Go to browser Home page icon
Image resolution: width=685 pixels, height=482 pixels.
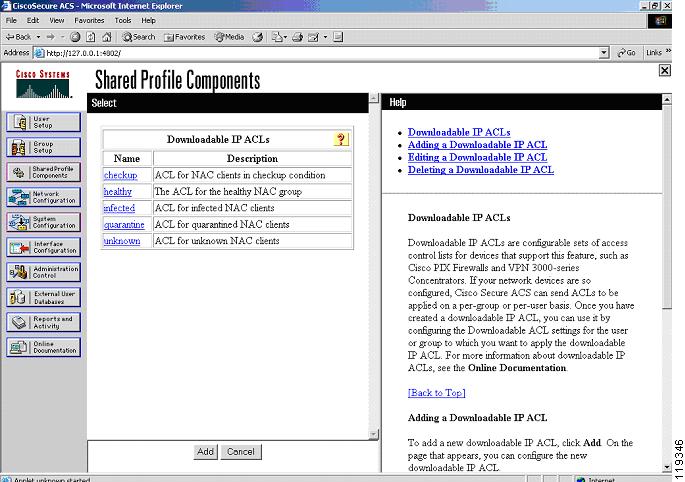pos(107,37)
